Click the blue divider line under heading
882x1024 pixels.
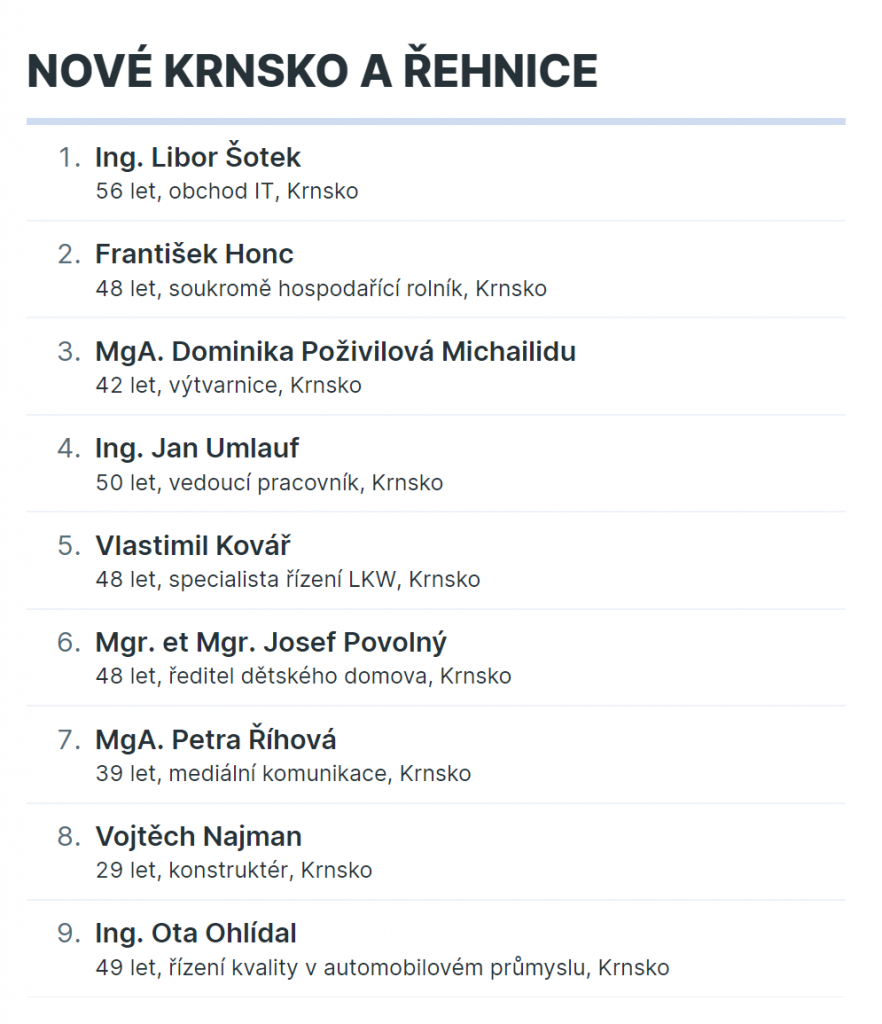coord(436,121)
